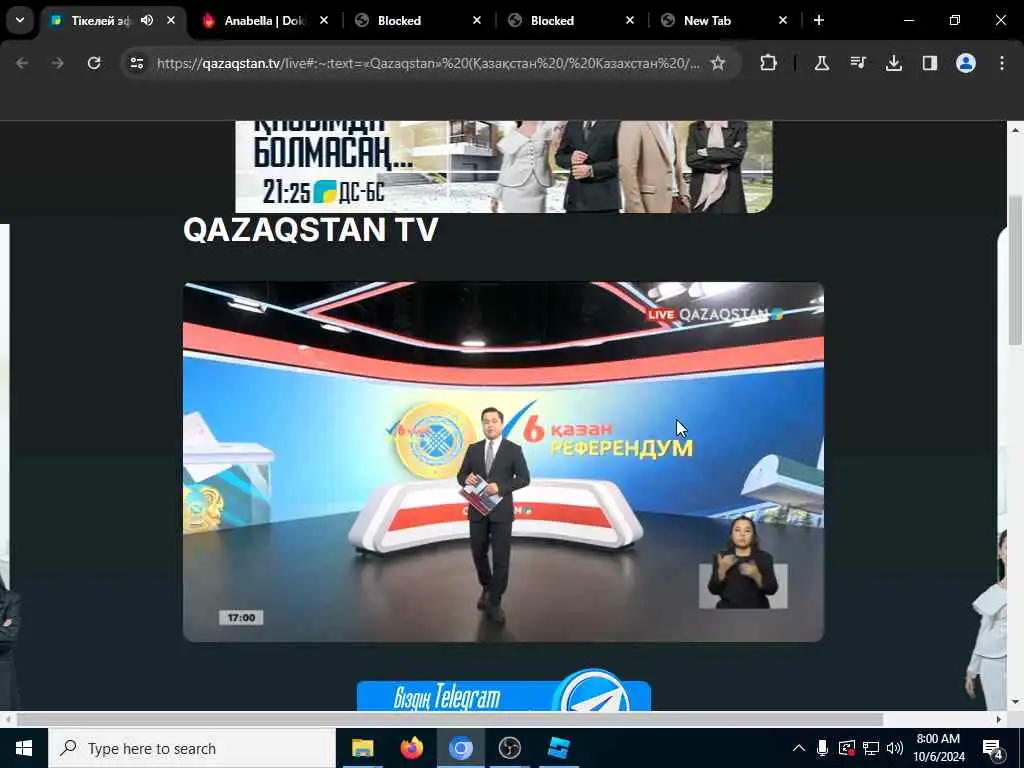Open the Downloads icon
Image resolution: width=1024 pixels, height=768 pixels.
pyautogui.click(x=893, y=63)
